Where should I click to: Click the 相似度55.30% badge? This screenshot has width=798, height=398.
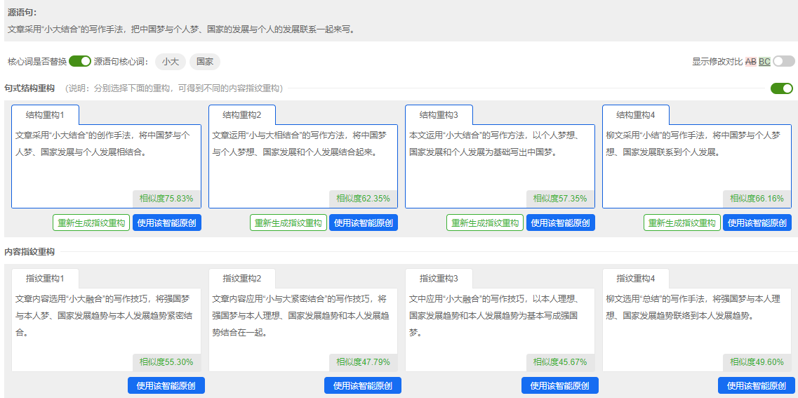coord(166,362)
